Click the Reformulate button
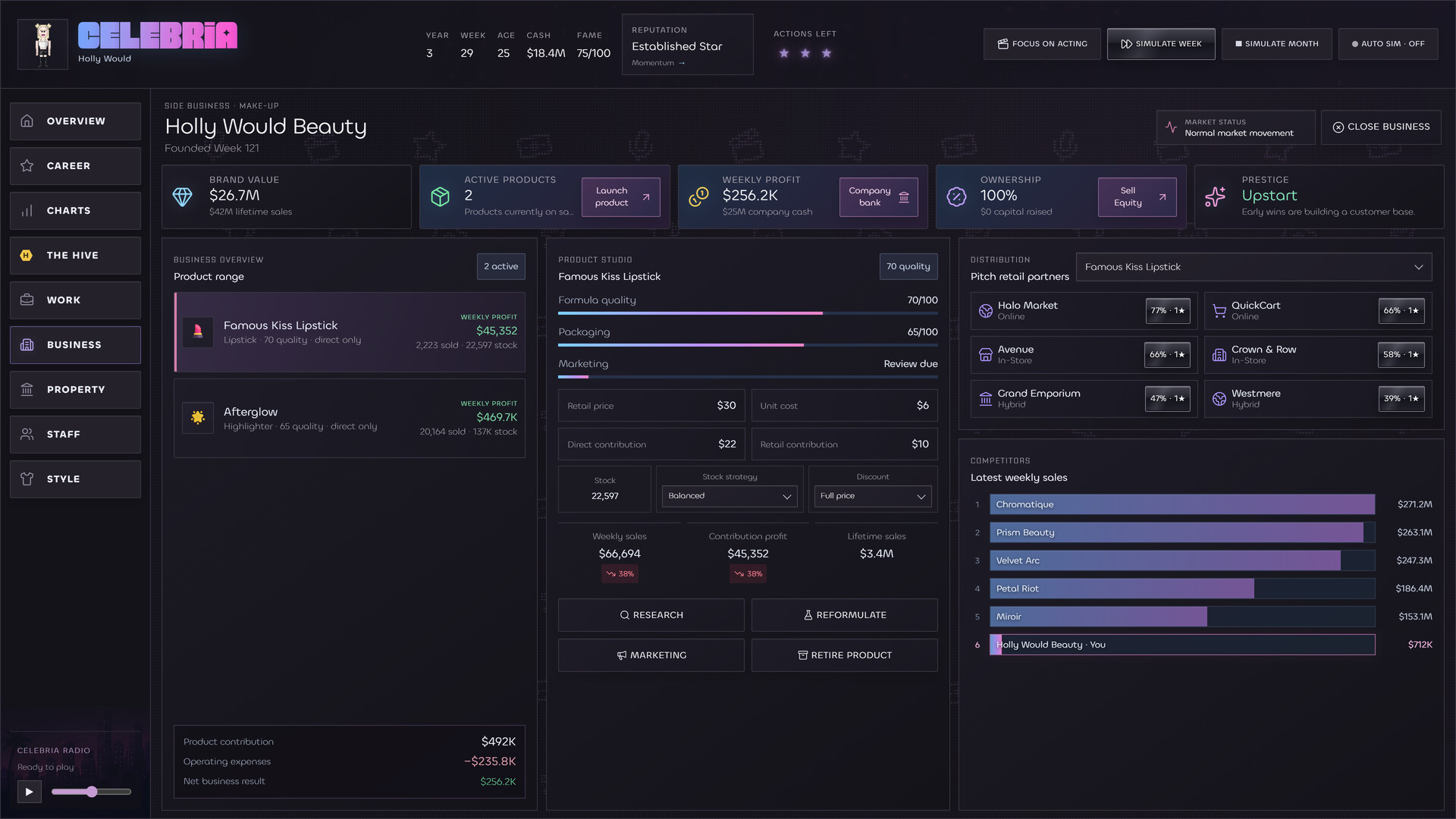1456x819 pixels. tap(845, 615)
